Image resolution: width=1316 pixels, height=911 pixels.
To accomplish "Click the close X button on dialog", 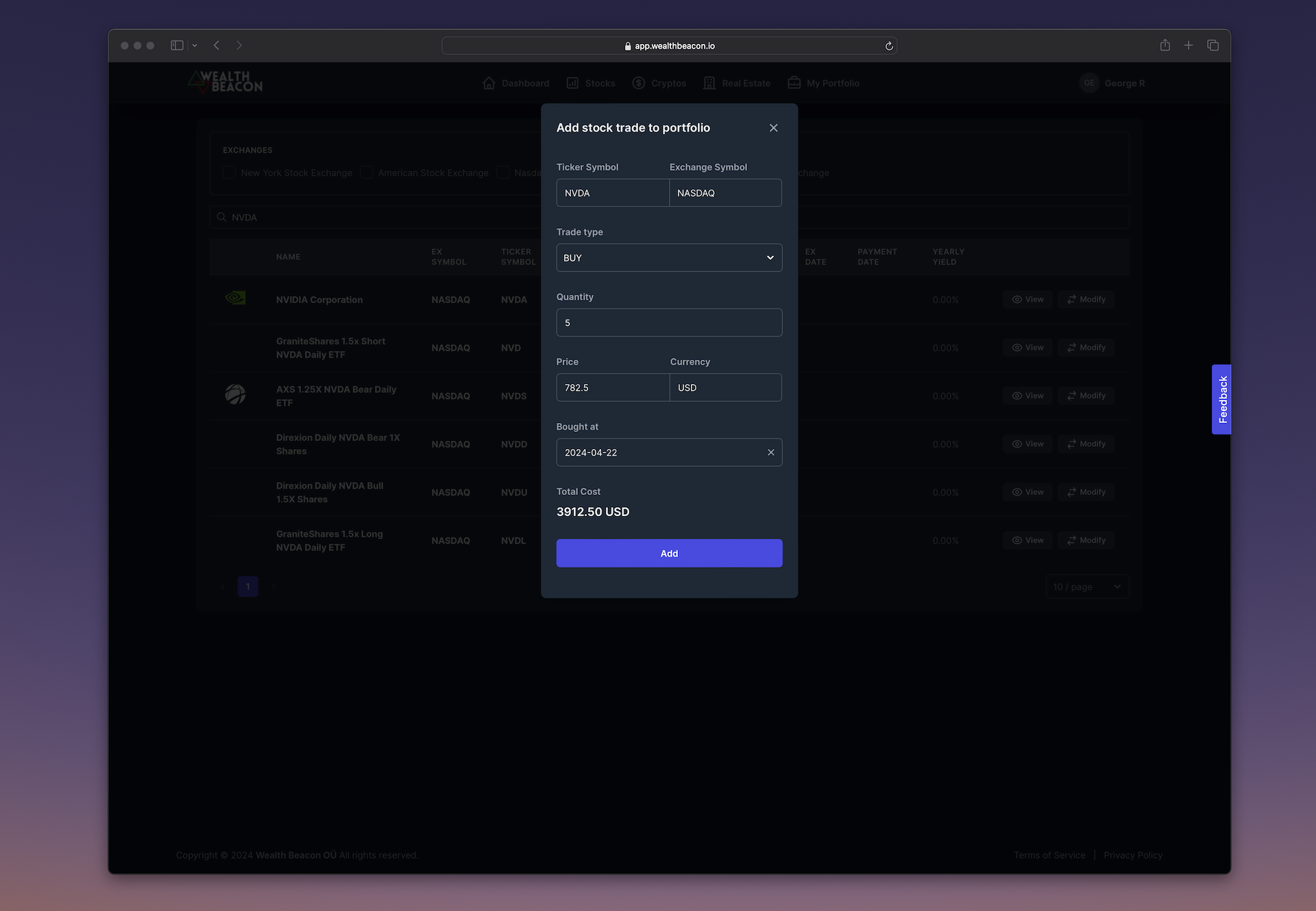I will (x=772, y=127).
